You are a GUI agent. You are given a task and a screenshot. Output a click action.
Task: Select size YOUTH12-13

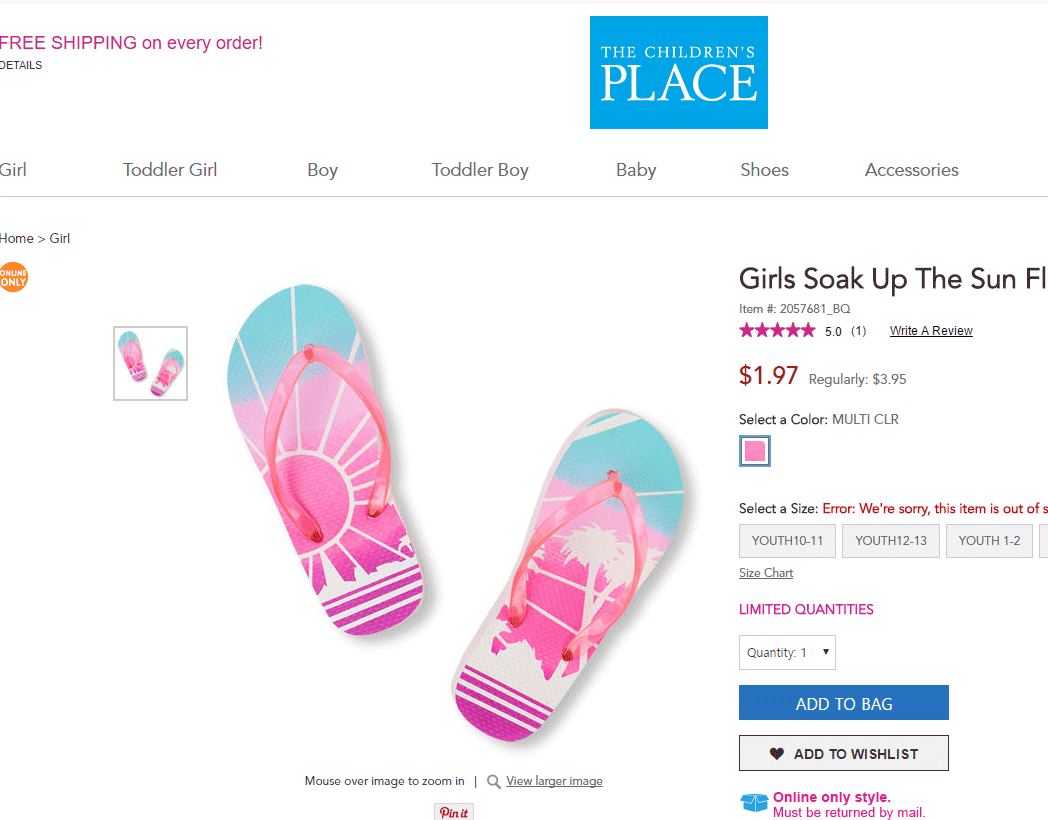890,540
